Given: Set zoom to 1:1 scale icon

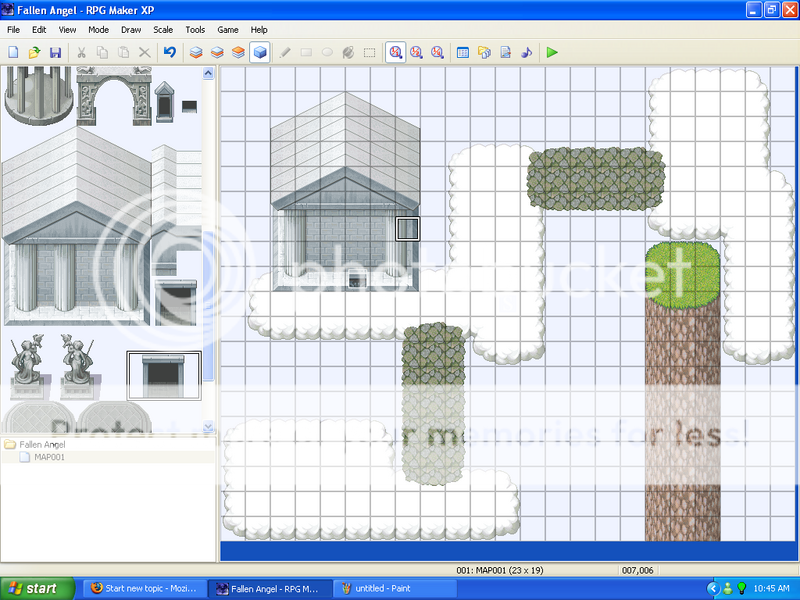Looking at the screenshot, I should click(x=396, y=52).
